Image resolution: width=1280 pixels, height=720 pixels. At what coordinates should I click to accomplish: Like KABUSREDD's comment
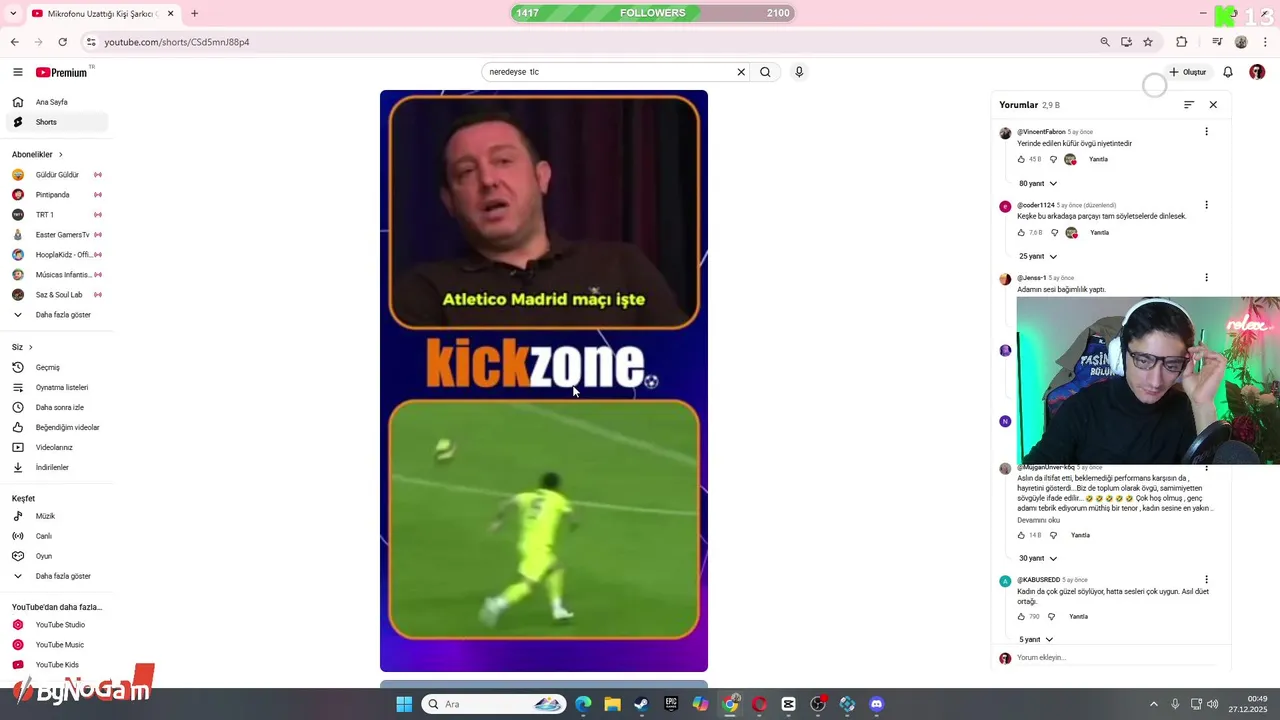1021,617
